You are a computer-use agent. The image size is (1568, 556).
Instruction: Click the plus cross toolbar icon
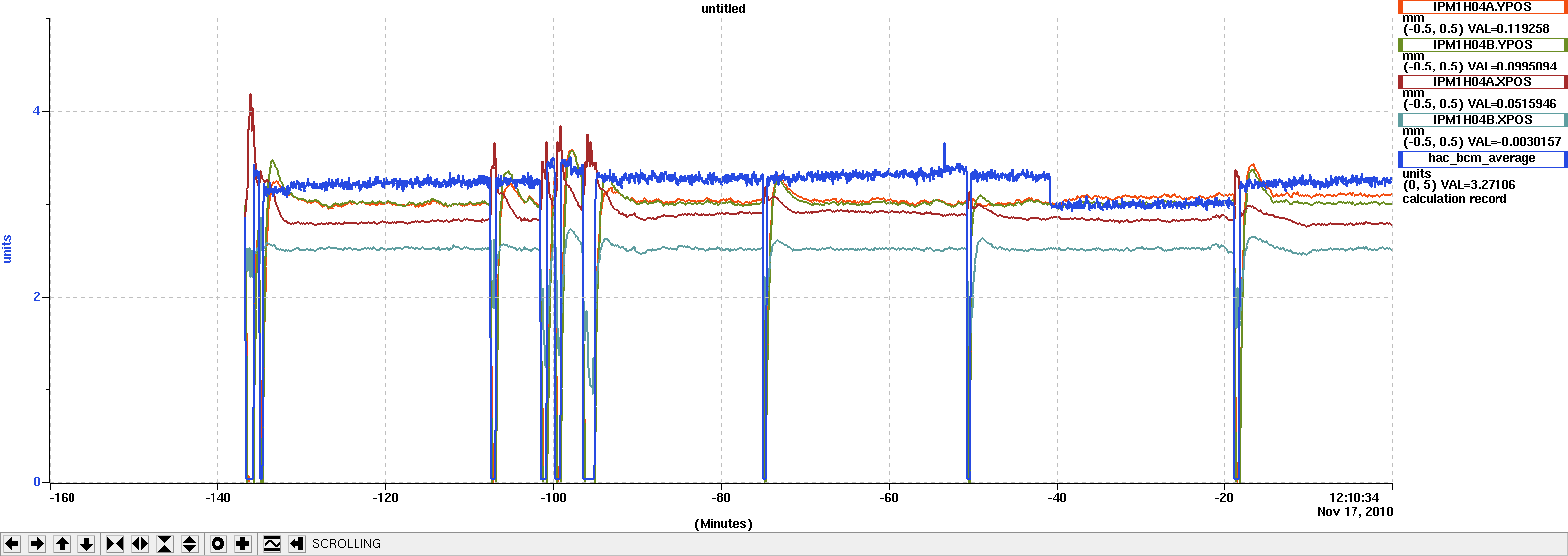tap(243, 544)
